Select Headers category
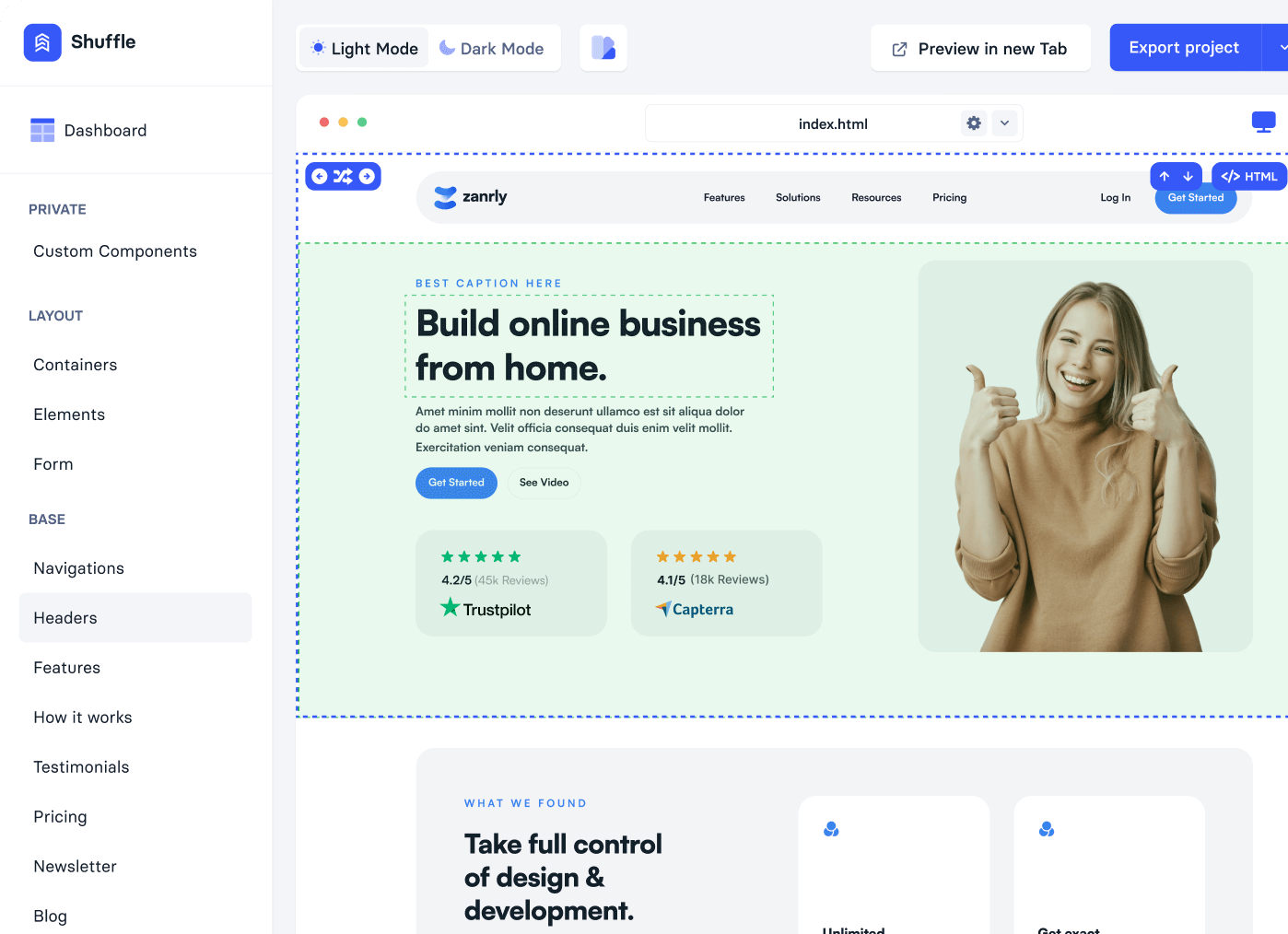Image resolution: width=1288 pixels, height=934 pixels. (135, 618)
